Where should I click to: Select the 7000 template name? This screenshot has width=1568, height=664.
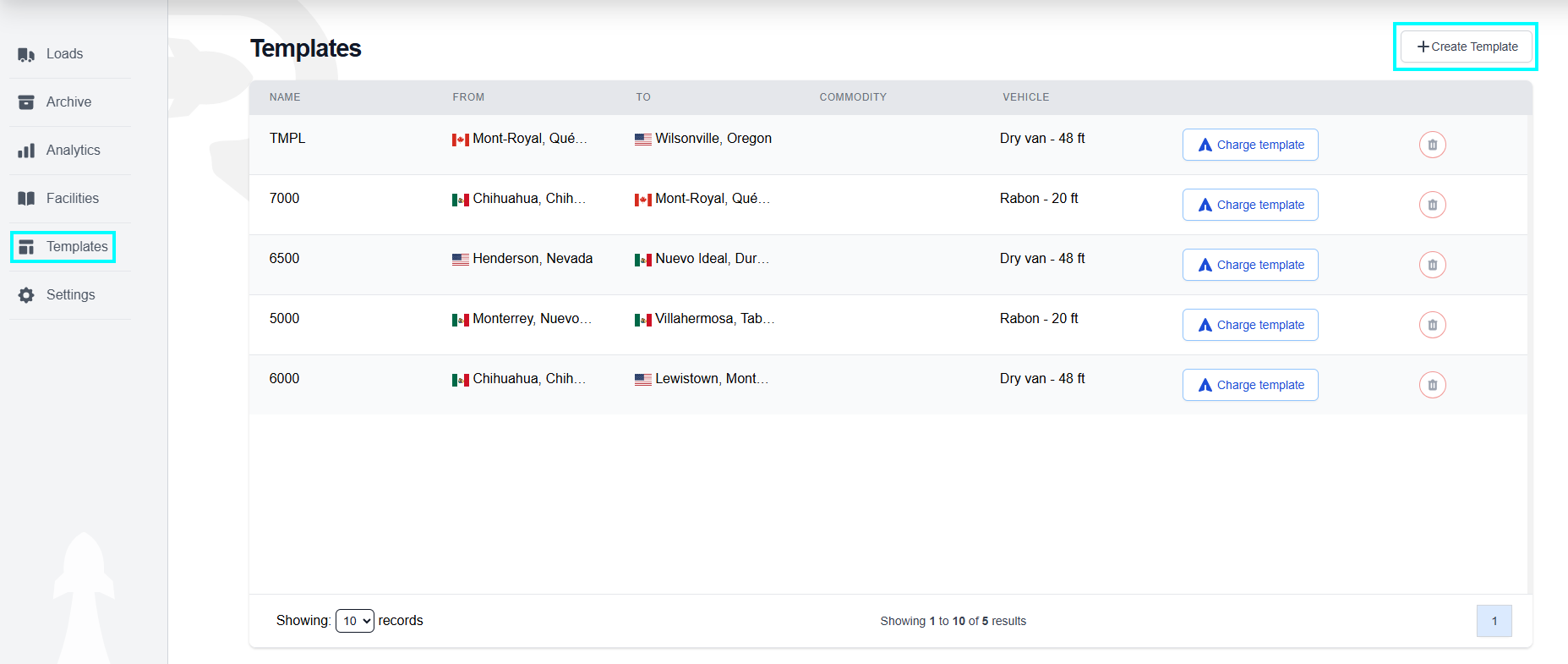coord(284,199)
